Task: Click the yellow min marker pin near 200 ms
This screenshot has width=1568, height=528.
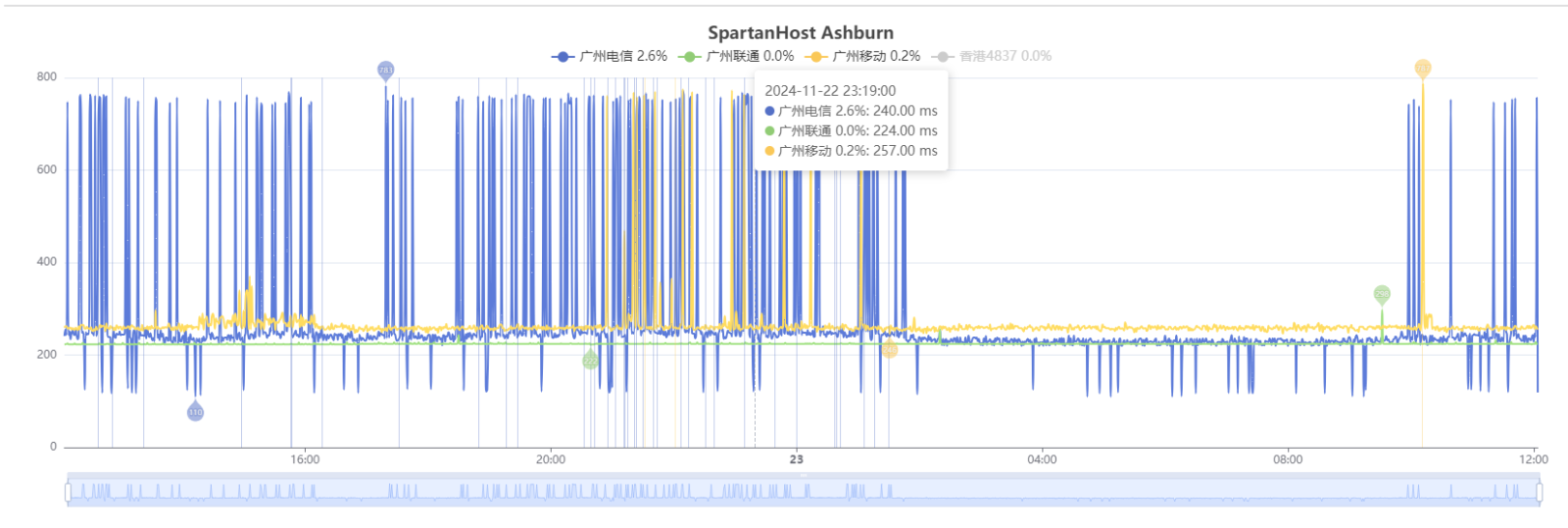Action: [x=889, y=350]
